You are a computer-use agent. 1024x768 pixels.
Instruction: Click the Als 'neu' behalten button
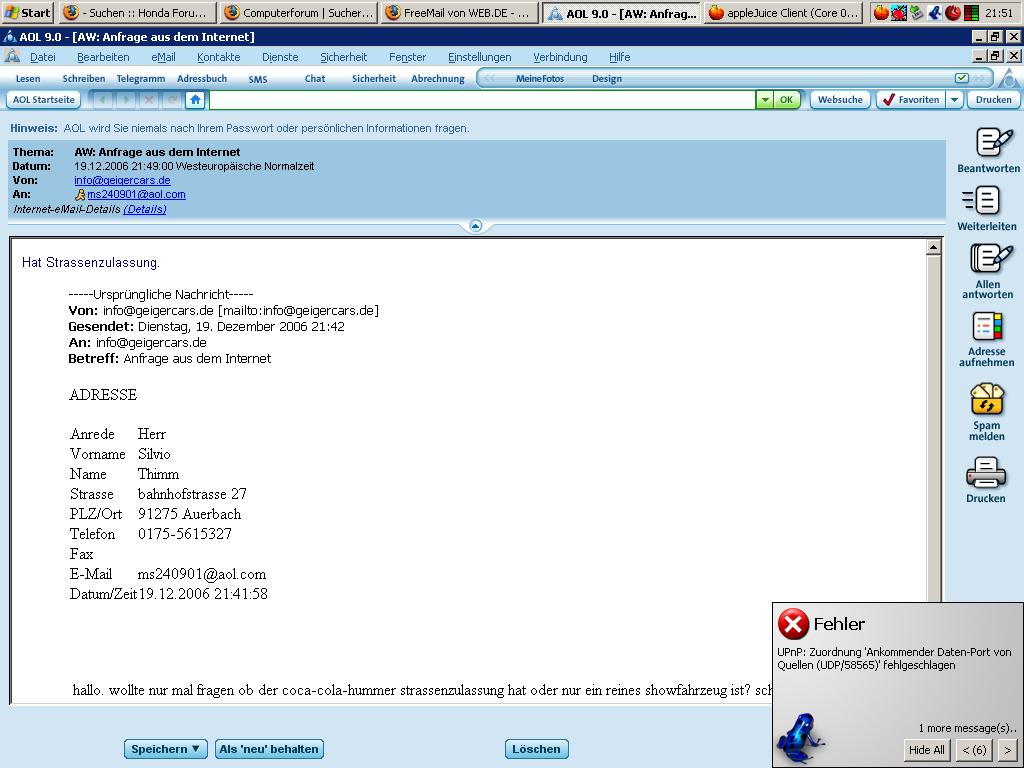point(269,749)
